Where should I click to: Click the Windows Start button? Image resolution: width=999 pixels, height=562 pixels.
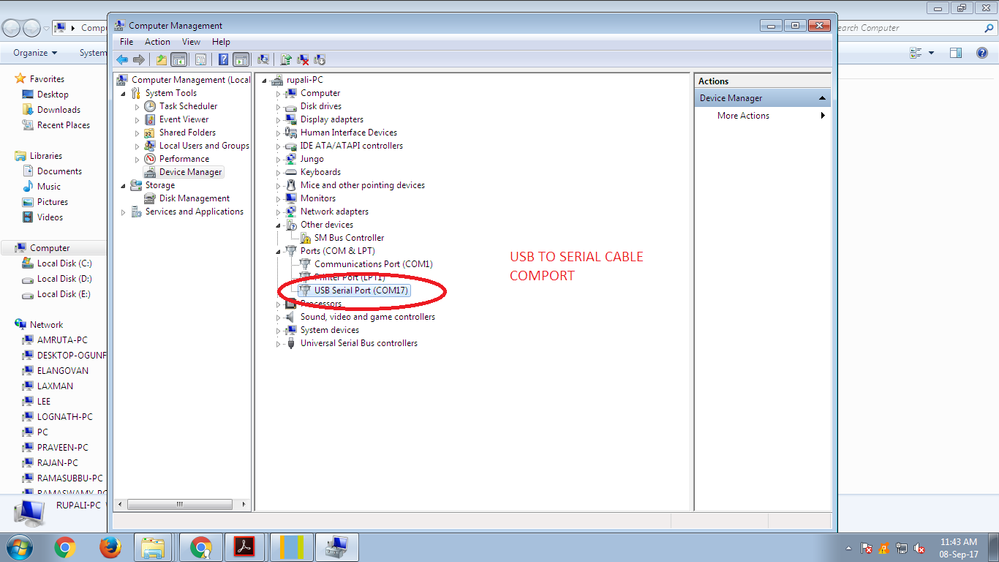tap(20, 547)
